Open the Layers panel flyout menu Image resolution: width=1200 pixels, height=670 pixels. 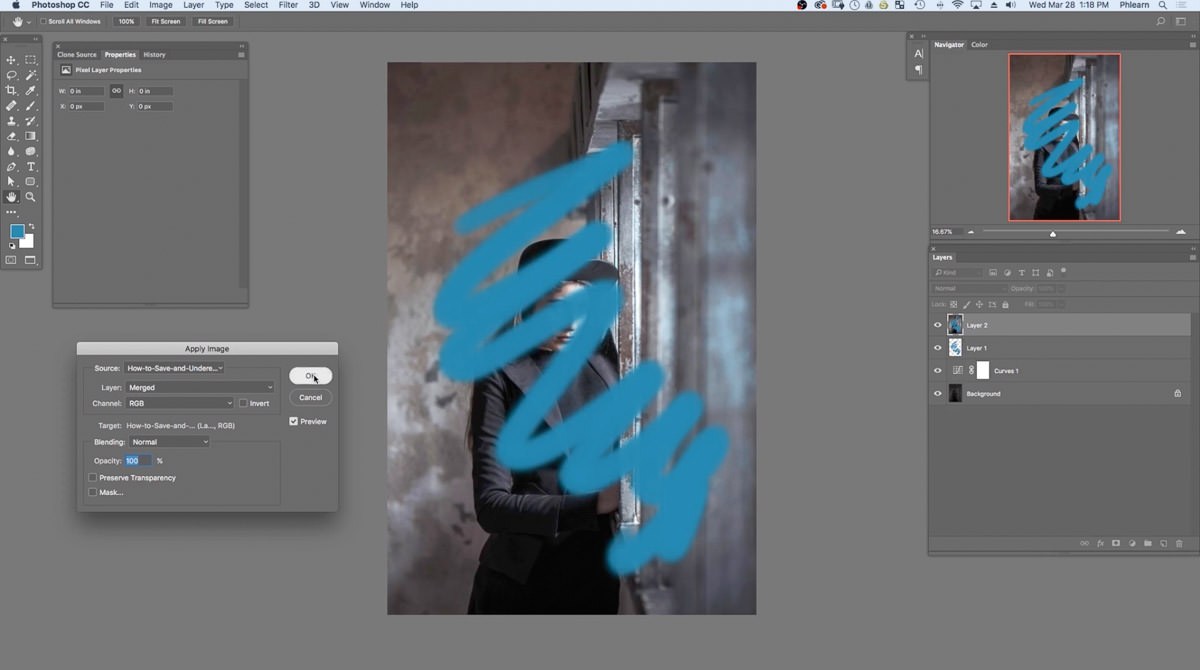click(x=1191, y=257)
